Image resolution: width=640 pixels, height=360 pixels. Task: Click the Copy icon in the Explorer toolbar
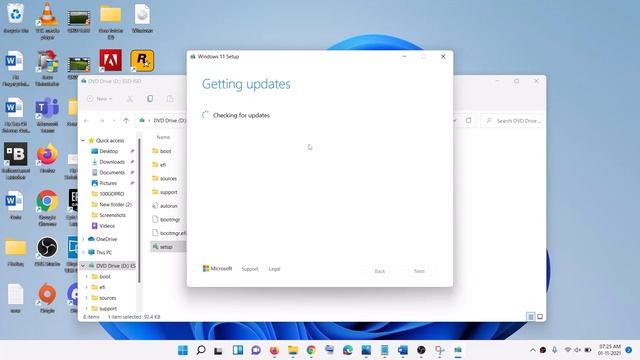[150, 99]
